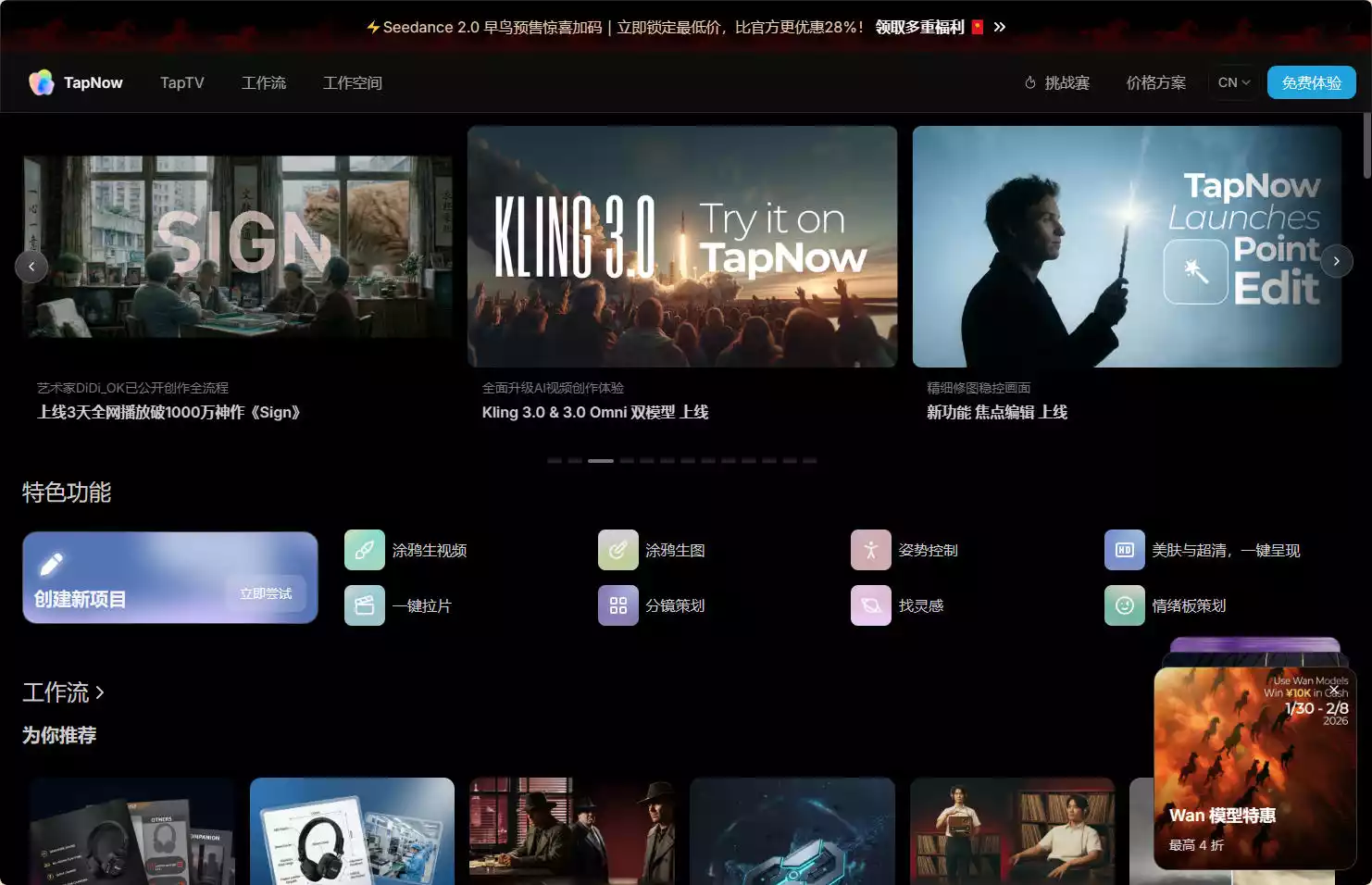Click the 情绪板策划 smiley icon
This screenshot has width=1372, height=885.
pos(1125,605)
